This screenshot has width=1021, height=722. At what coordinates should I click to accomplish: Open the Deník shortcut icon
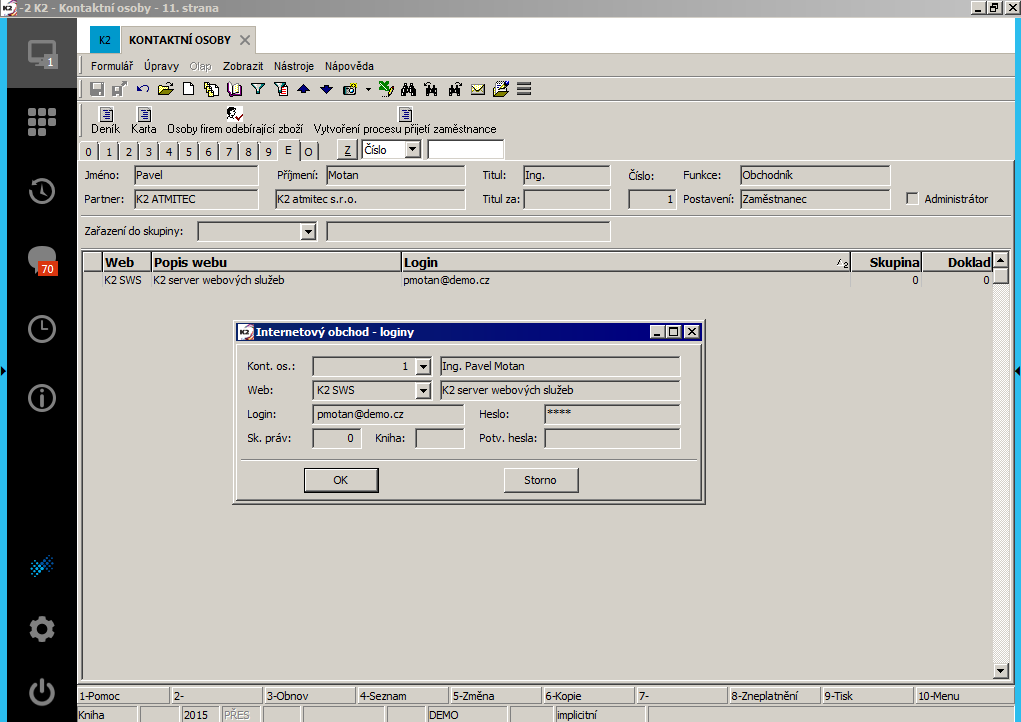(105, 115)
